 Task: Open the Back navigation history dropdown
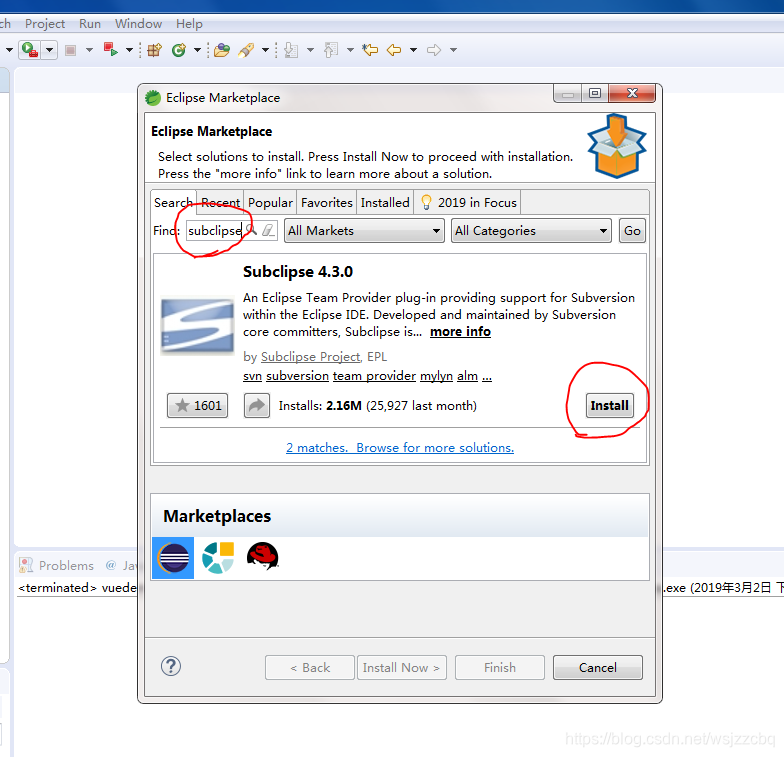[414, 50]
